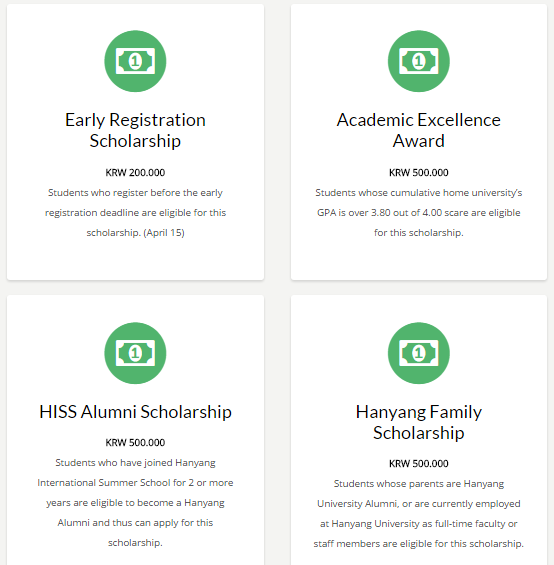
Task: Select the Hanyang Family Scholarship title
Action: point(418,422)
